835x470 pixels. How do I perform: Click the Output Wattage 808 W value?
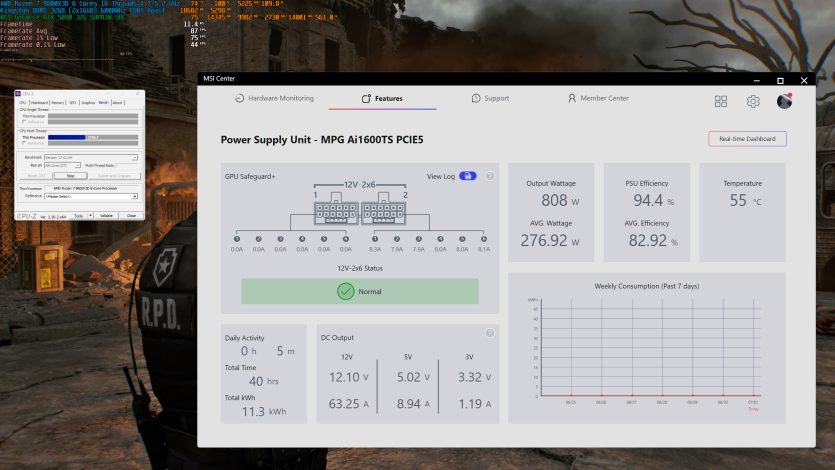point(560,201)
